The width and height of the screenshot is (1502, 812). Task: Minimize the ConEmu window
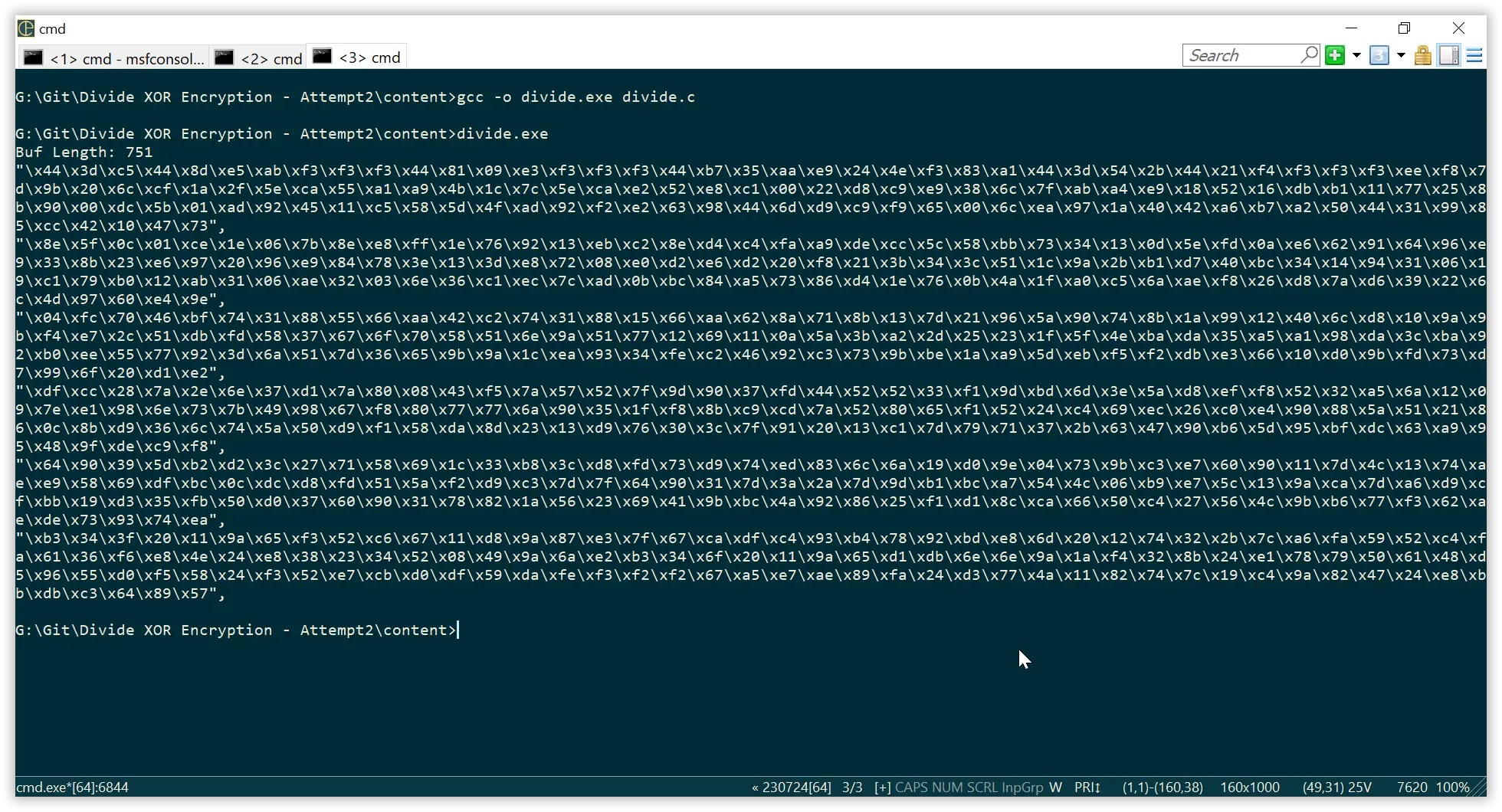click(x=1351, y=28)
